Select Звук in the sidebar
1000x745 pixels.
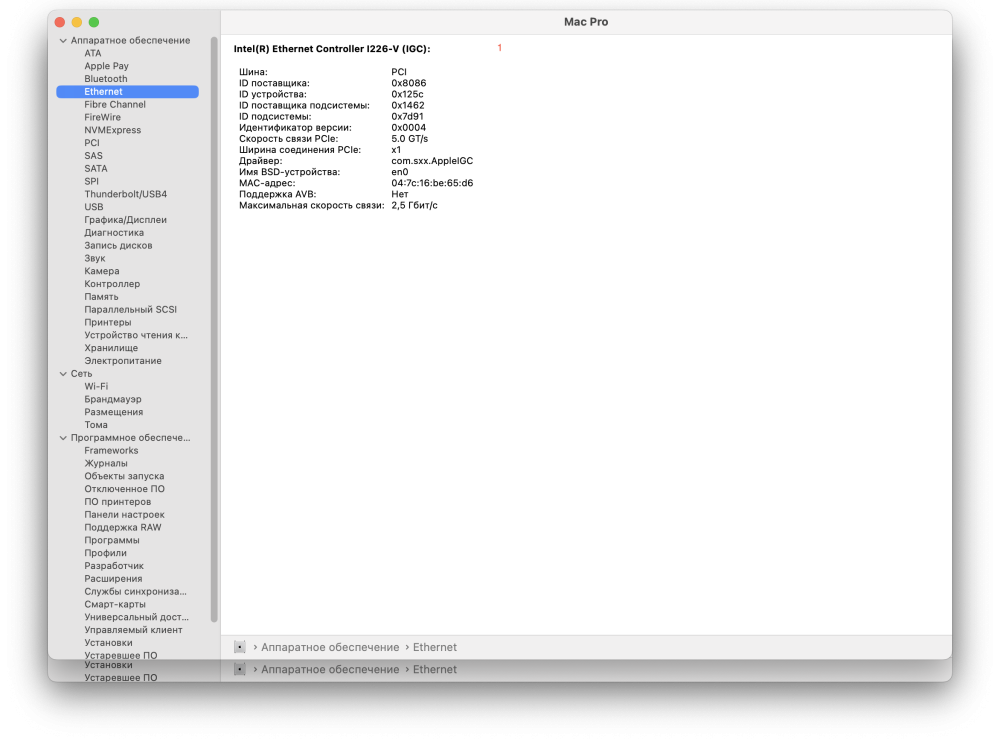click(95, 258)
